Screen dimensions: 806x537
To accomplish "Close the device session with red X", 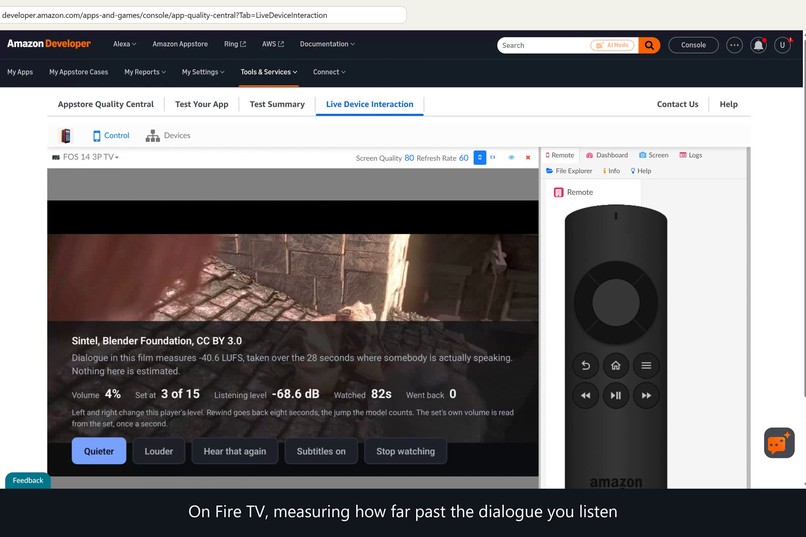I will point(528,158).
